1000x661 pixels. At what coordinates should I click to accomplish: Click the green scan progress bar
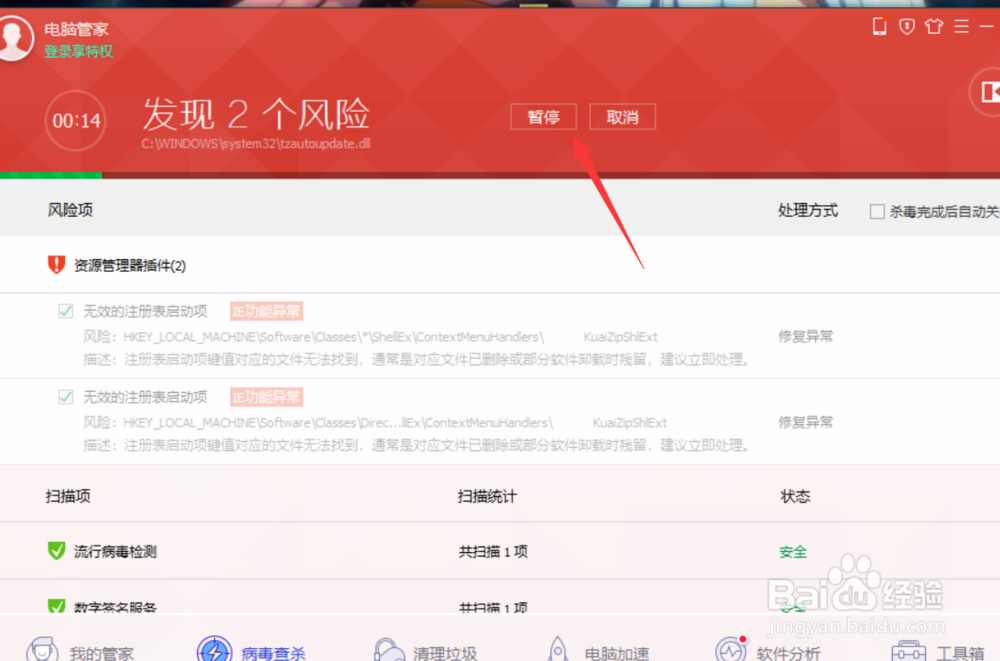51,175
